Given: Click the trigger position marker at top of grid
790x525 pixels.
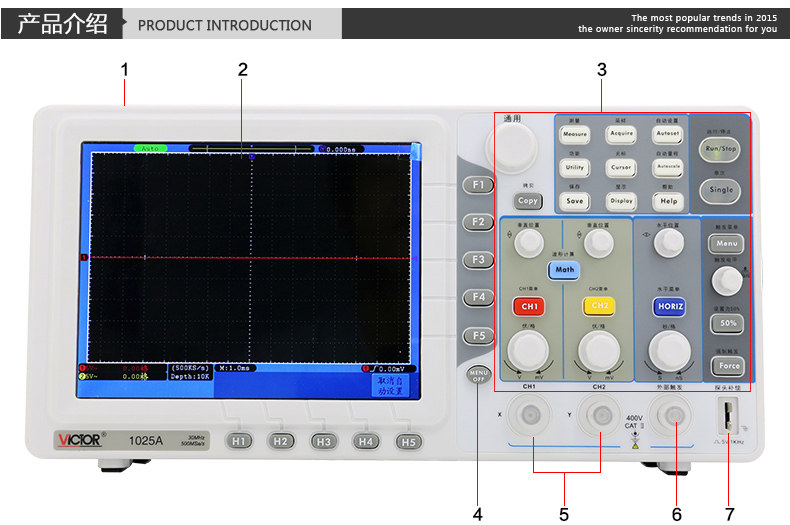Looking at the screenshot, I should 252,156.
